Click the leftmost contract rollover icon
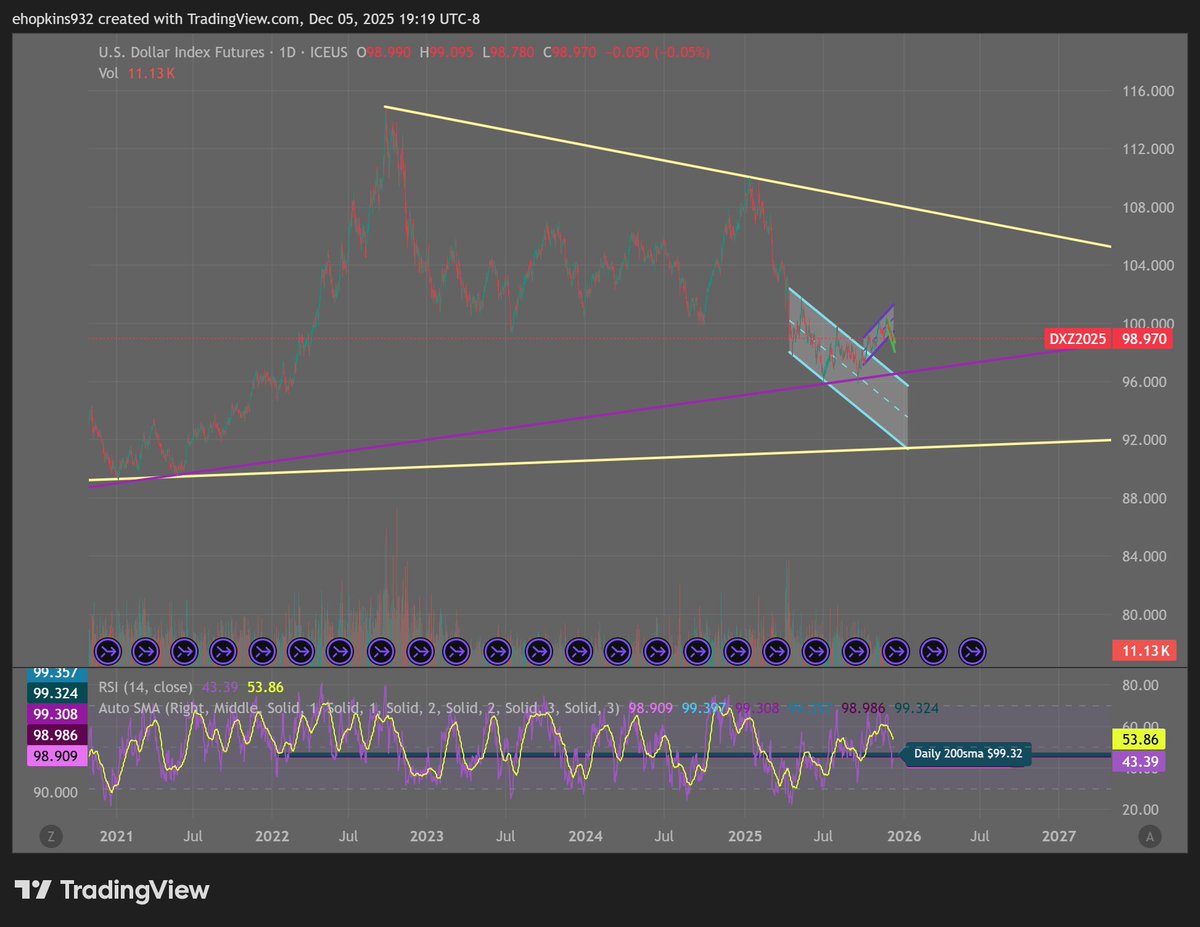Image resolution: width=1200 pixels, height=927 pixels. pos(108,651)
